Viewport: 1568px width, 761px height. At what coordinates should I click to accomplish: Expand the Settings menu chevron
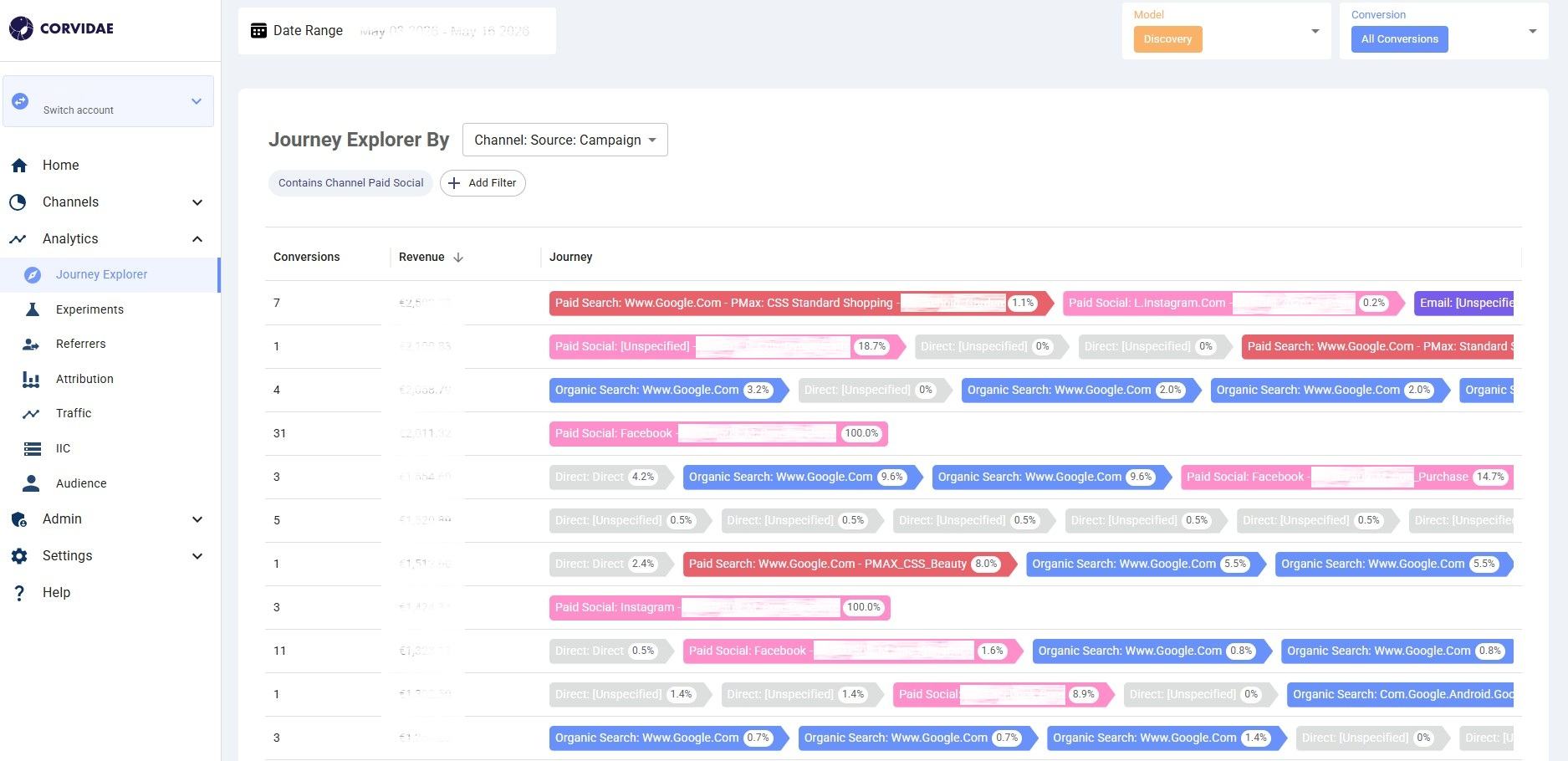197,556
